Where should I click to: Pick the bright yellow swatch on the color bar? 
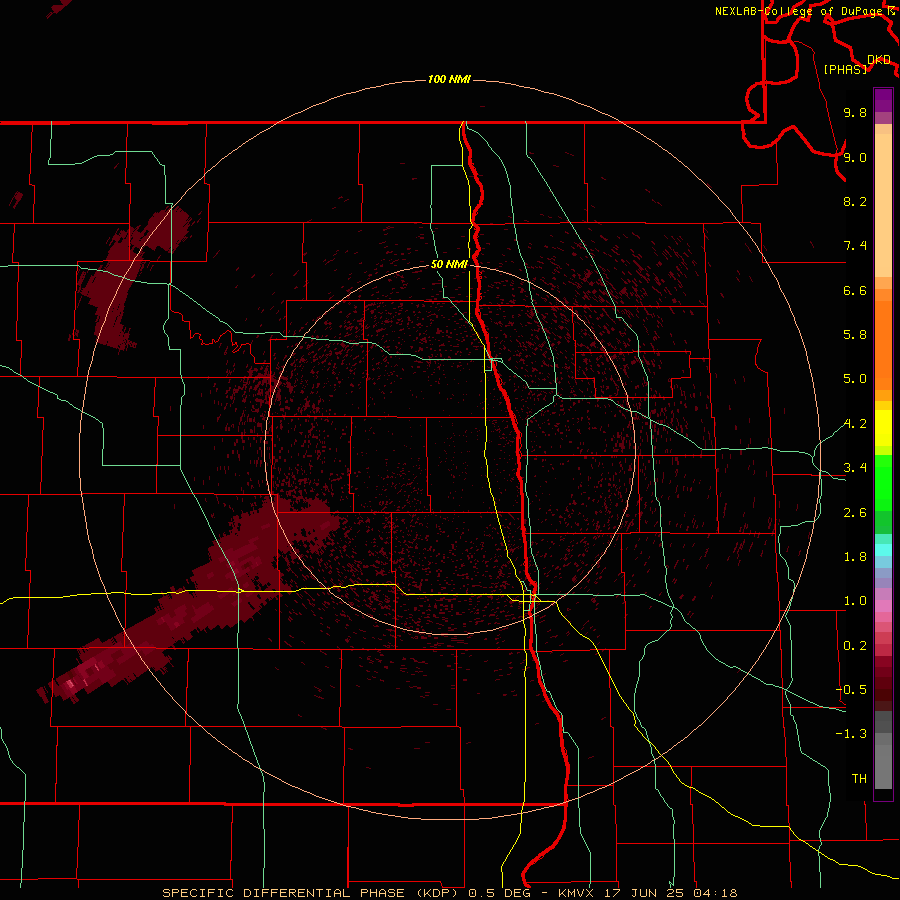[x=883, y=428]
